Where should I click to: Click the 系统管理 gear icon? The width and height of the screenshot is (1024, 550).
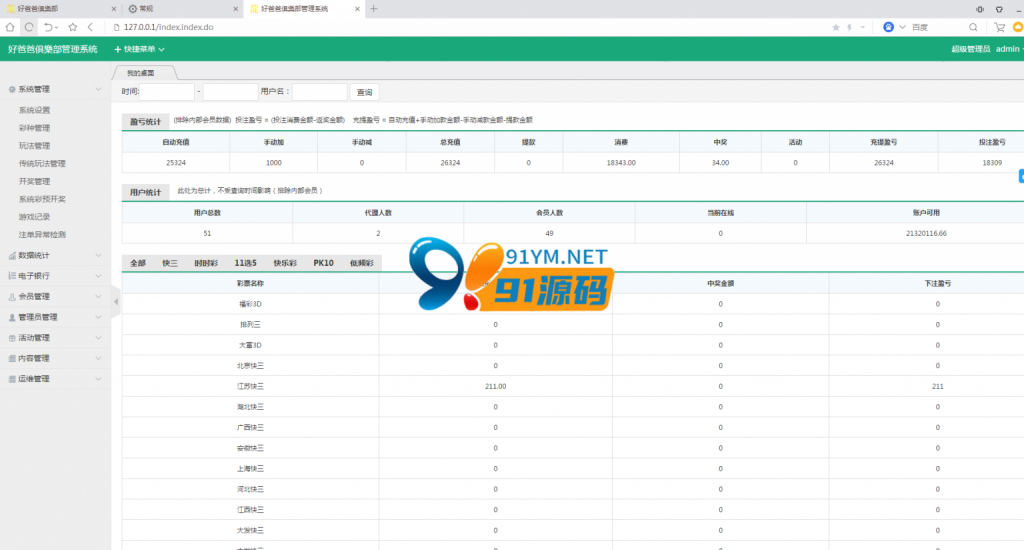12,89
